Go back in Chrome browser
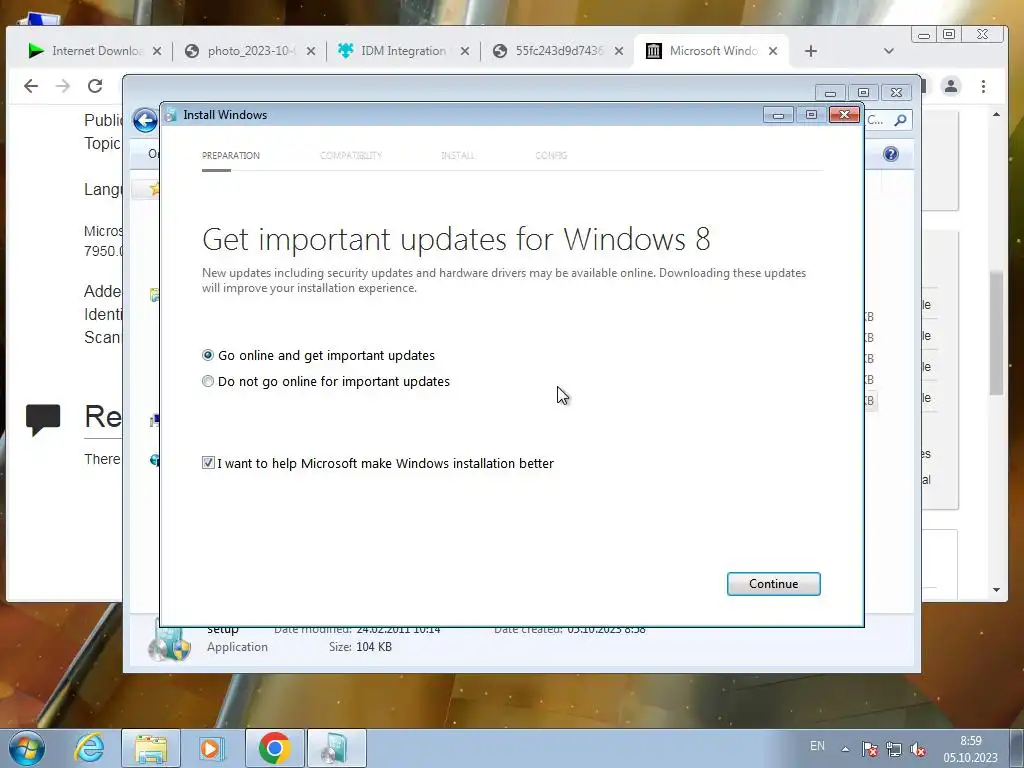The width and height of the screenshot is (1024, 768). click(31, 86)
